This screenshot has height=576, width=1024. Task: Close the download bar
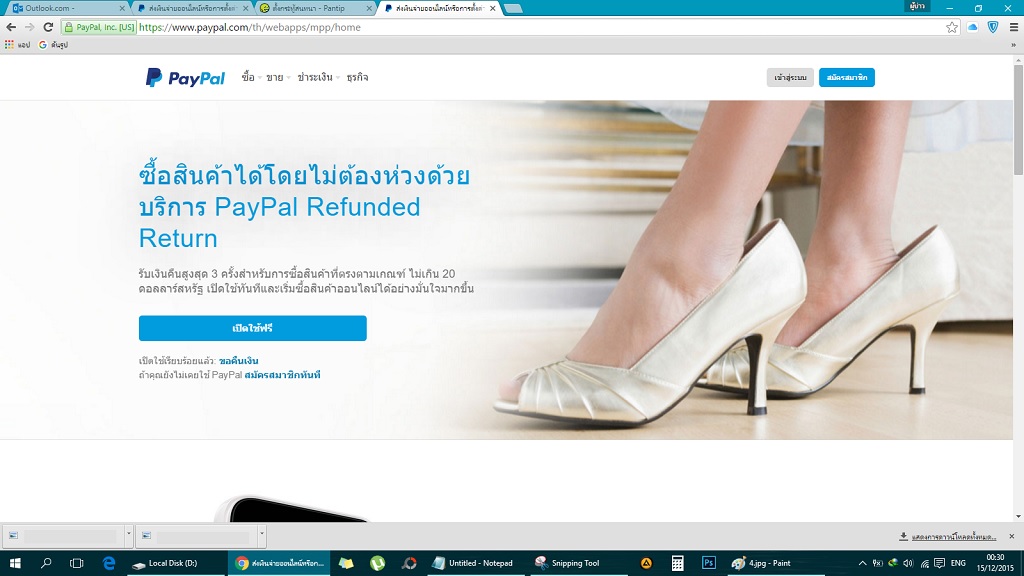click(x=1012, y=536)
